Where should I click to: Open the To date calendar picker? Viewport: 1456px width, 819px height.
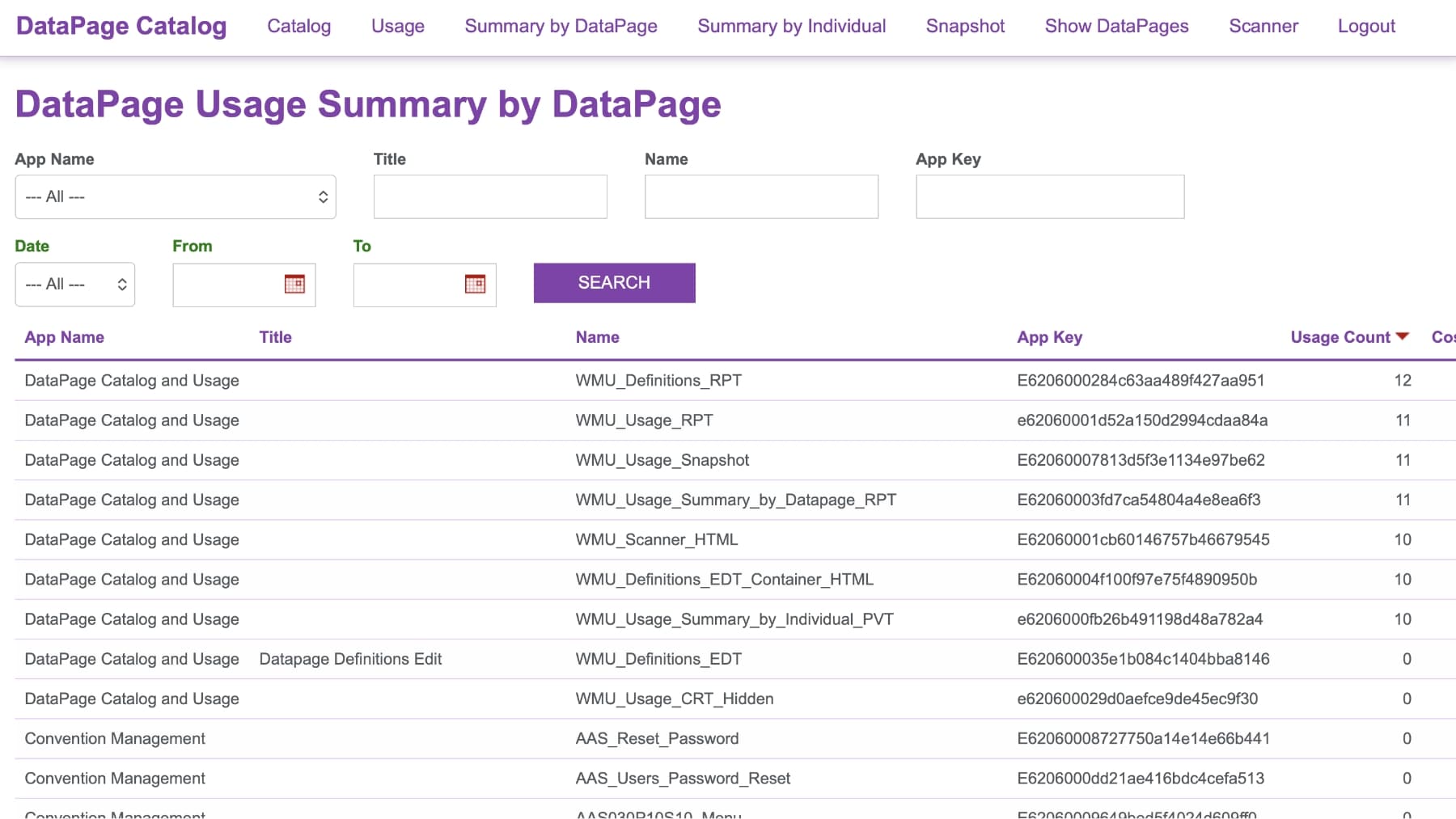click(x=475, y=284)
